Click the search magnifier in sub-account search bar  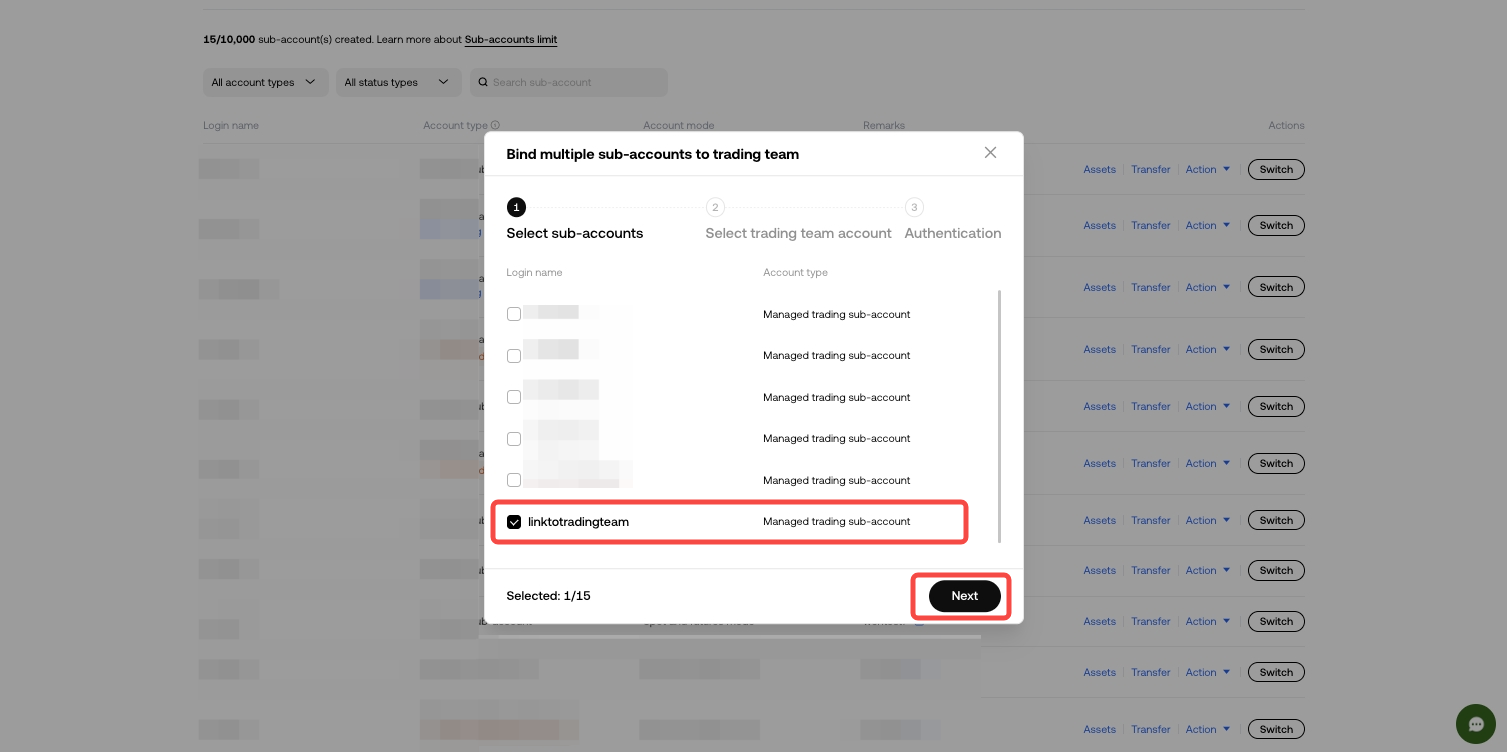point(484,82)
